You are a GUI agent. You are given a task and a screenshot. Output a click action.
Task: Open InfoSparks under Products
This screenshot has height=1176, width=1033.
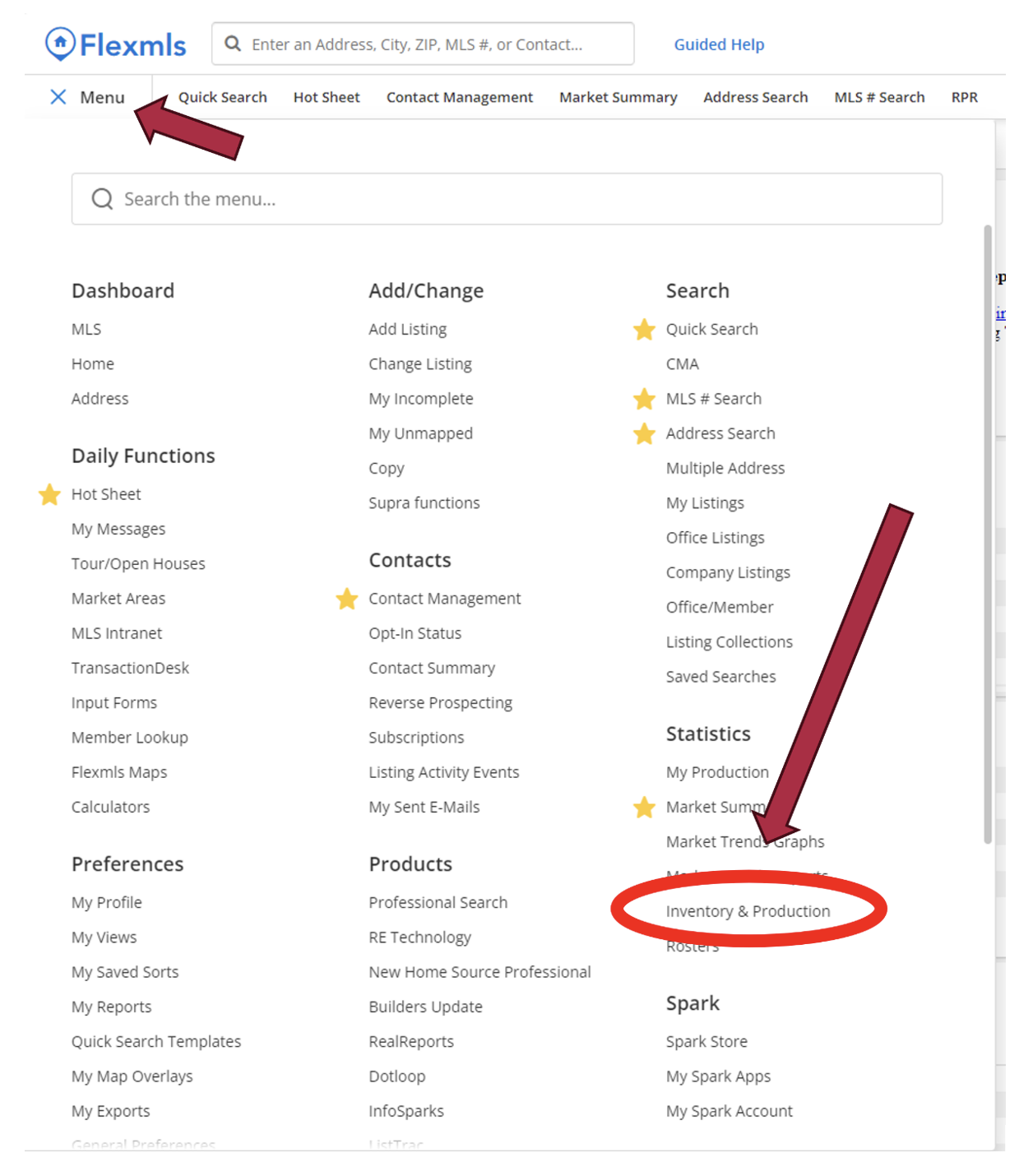tap(405, 1111)
